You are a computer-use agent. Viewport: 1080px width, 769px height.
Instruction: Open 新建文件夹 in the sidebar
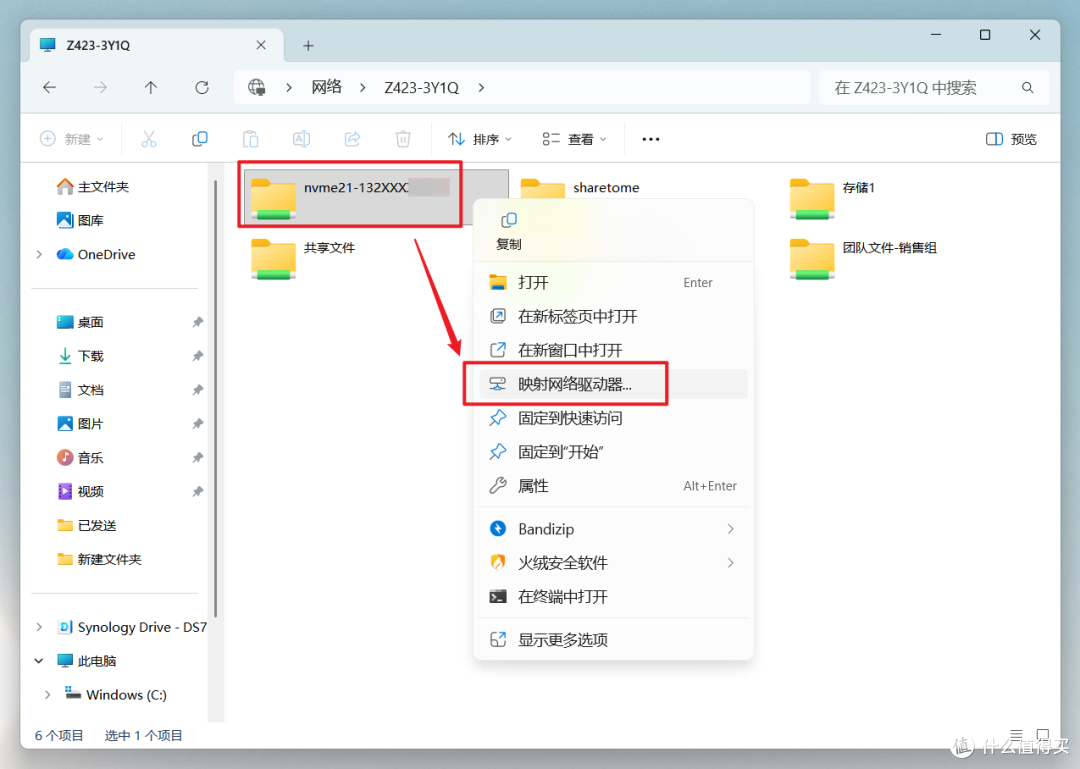tap(99, 559)
